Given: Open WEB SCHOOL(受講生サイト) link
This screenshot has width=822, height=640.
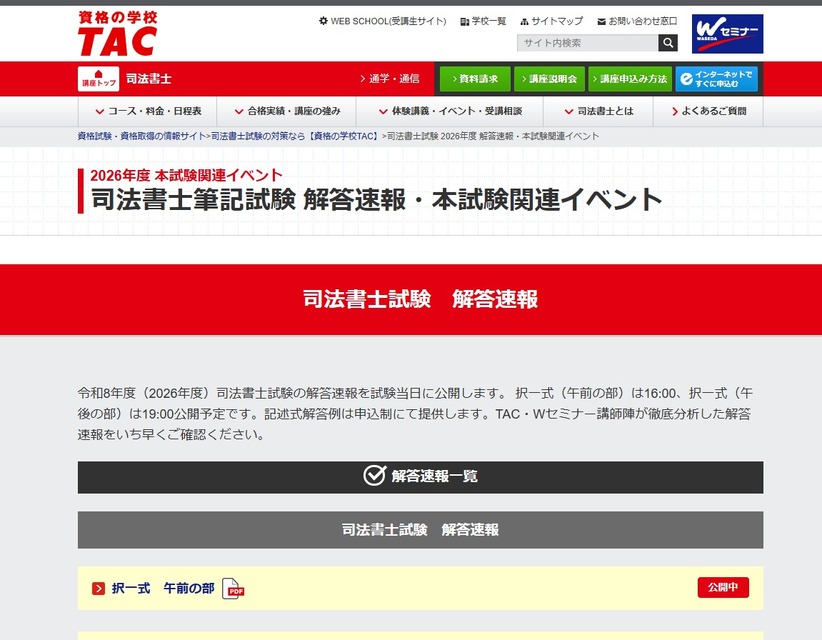Looking at the screenshot, I should tap(388, 21).
